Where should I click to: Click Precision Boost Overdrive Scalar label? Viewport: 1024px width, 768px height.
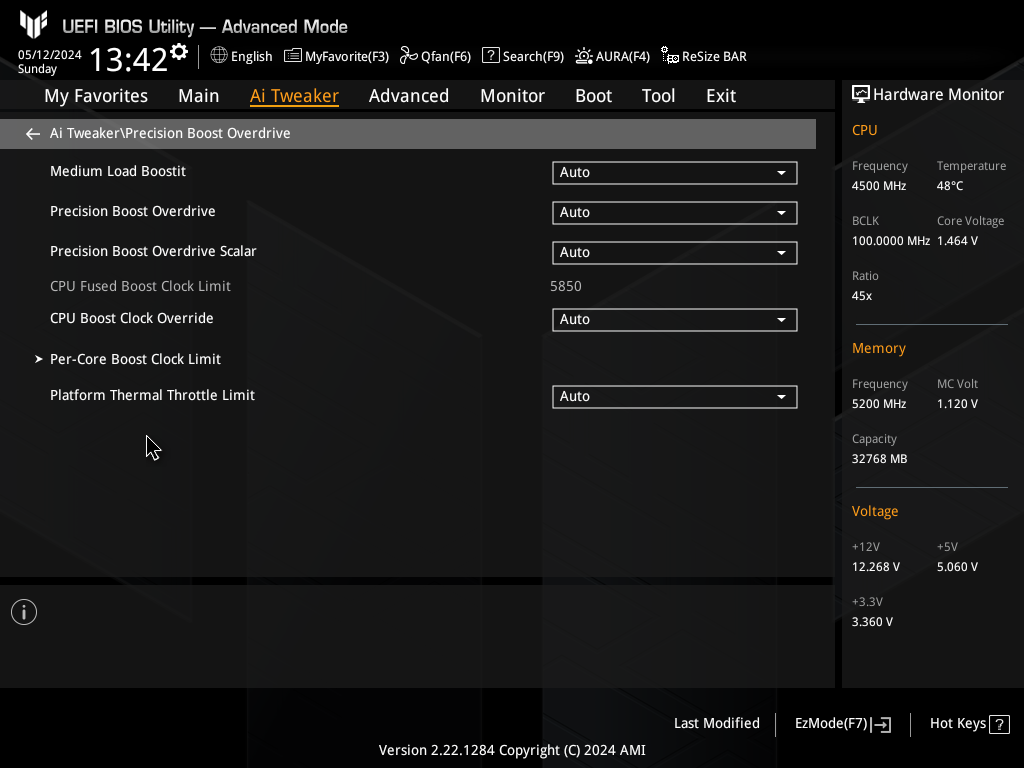153,251
